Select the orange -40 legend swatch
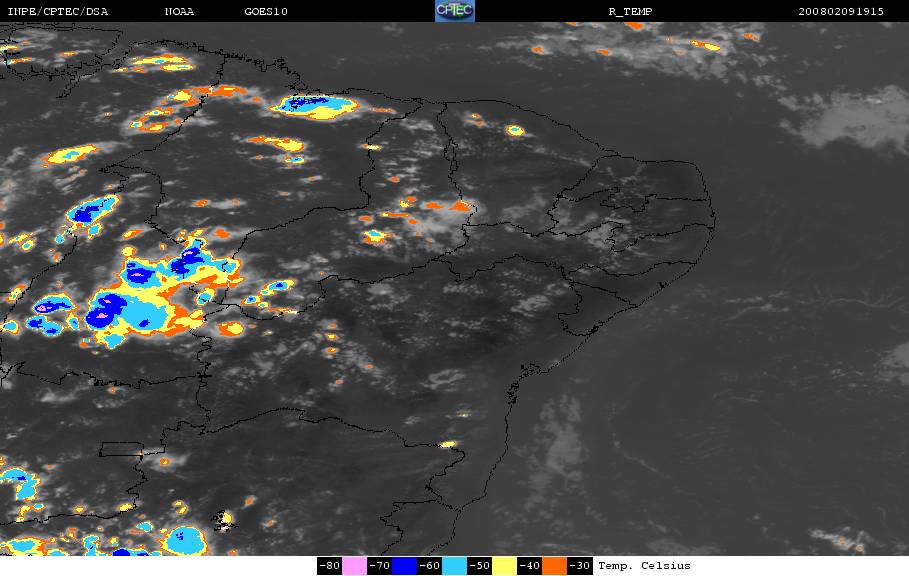 (x=554, y=566)
